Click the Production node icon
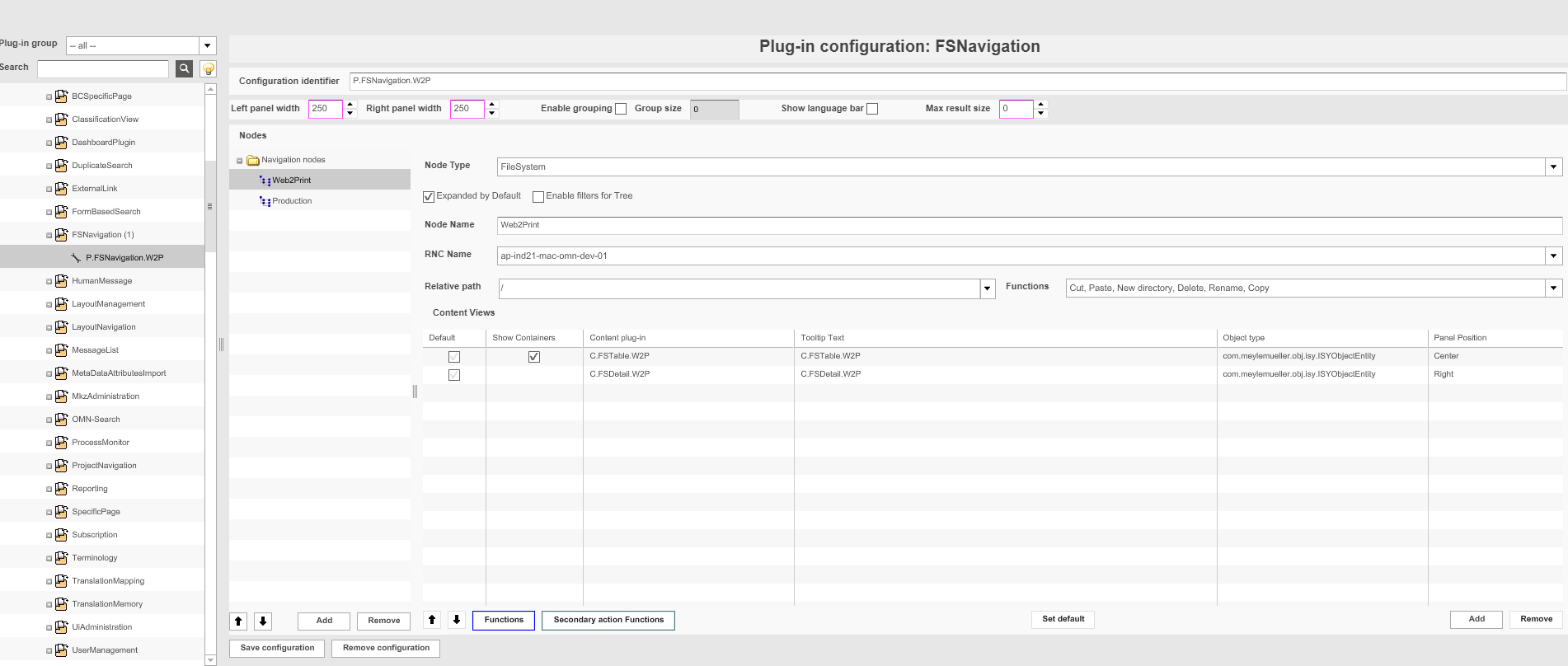The image size is (1568, 666). [x=265, y=201]
